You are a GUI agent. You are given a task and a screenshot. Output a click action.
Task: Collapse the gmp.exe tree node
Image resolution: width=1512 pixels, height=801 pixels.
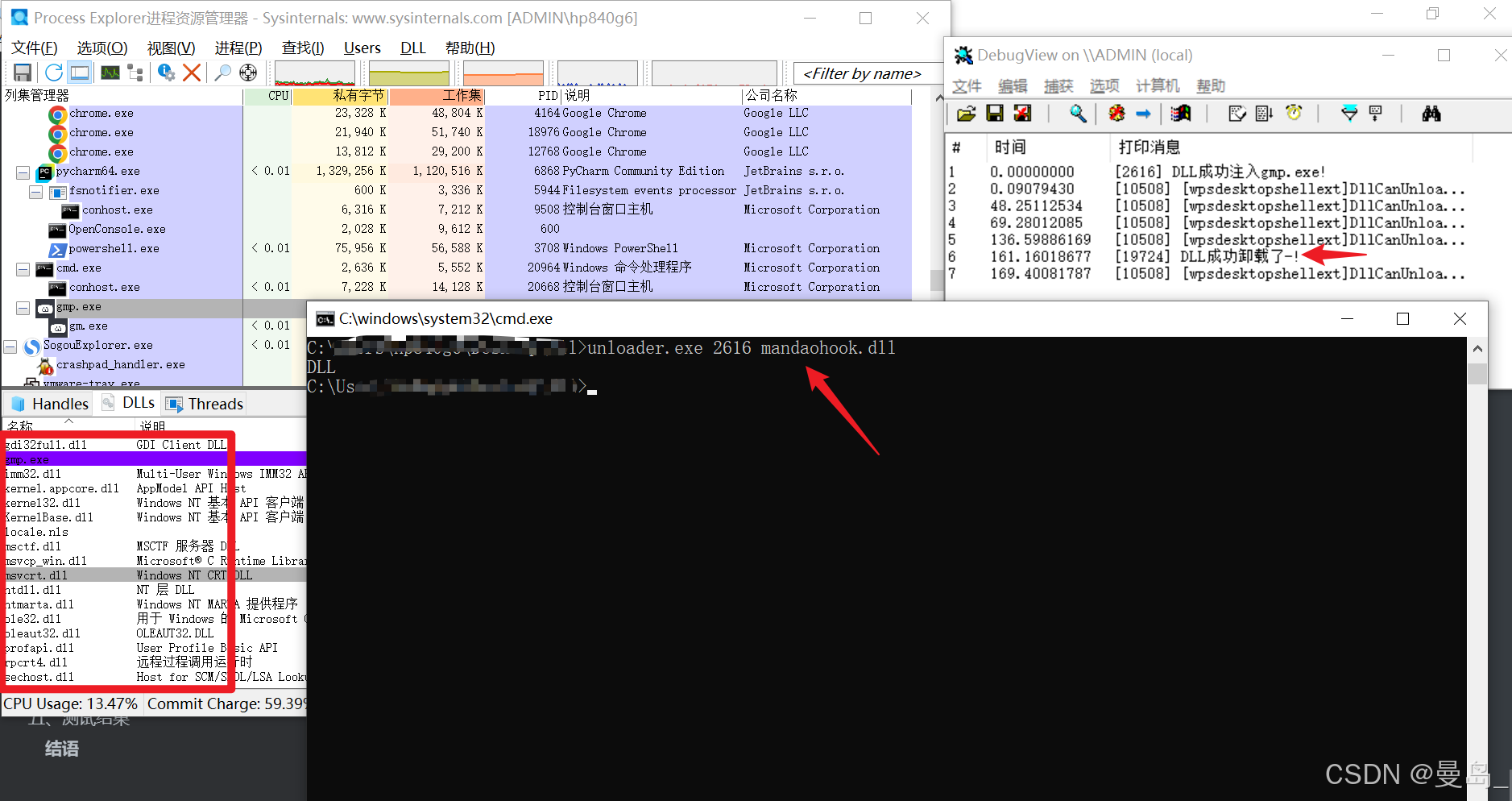[23, 308]
